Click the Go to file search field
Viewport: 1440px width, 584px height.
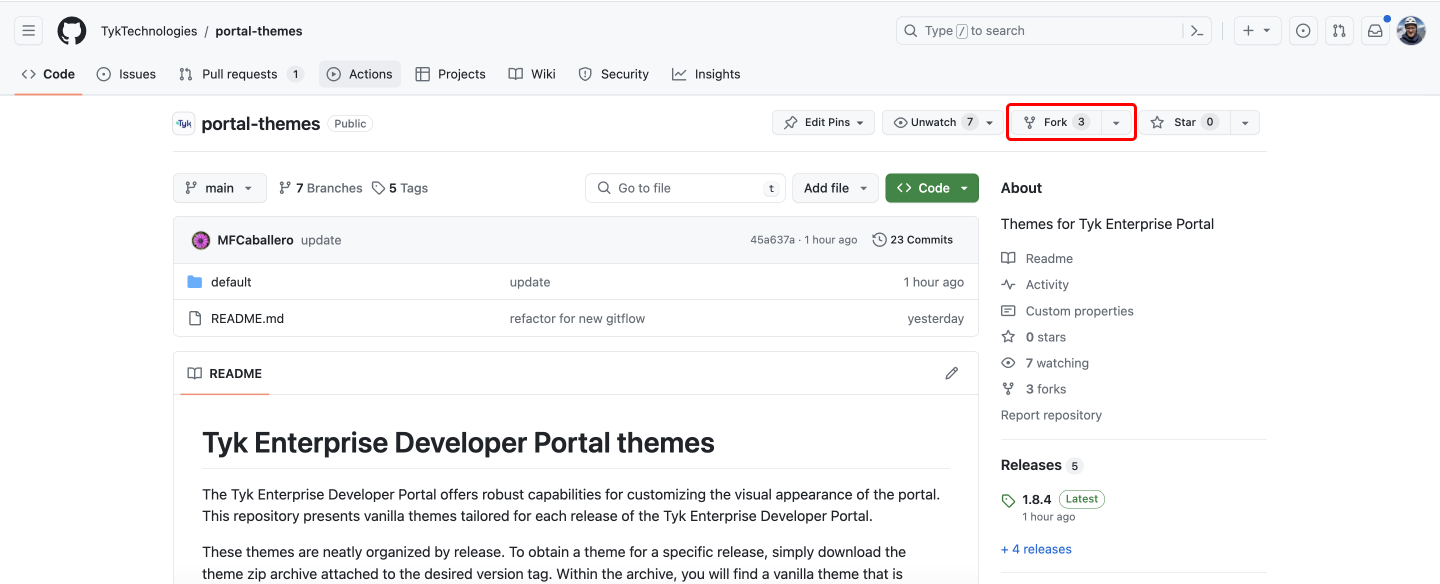coord(685,187)
